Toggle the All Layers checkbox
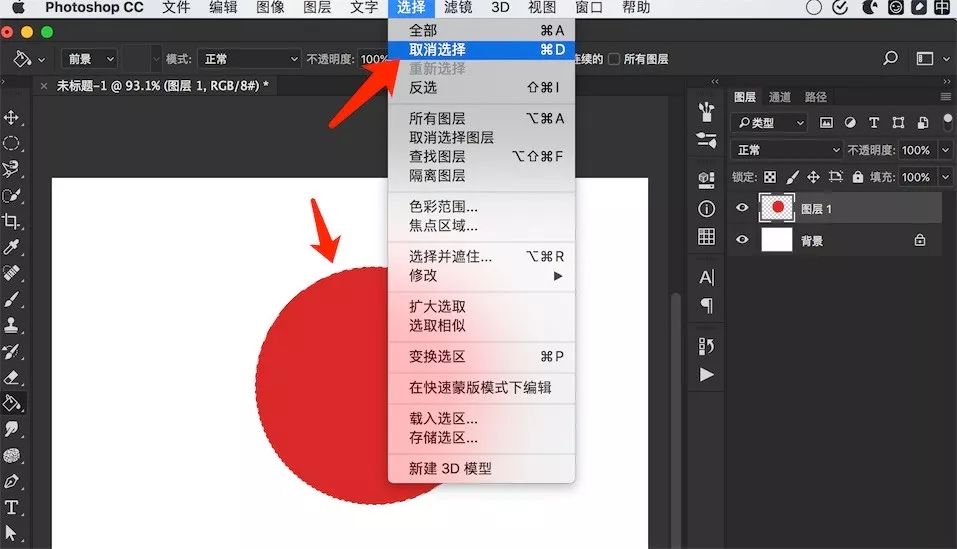This screenshot has width=957, height=549. tap(614, 59)
